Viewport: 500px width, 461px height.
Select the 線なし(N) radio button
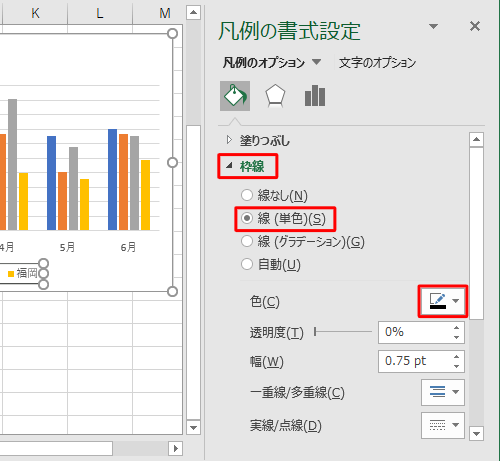click(x=247, y=195)
